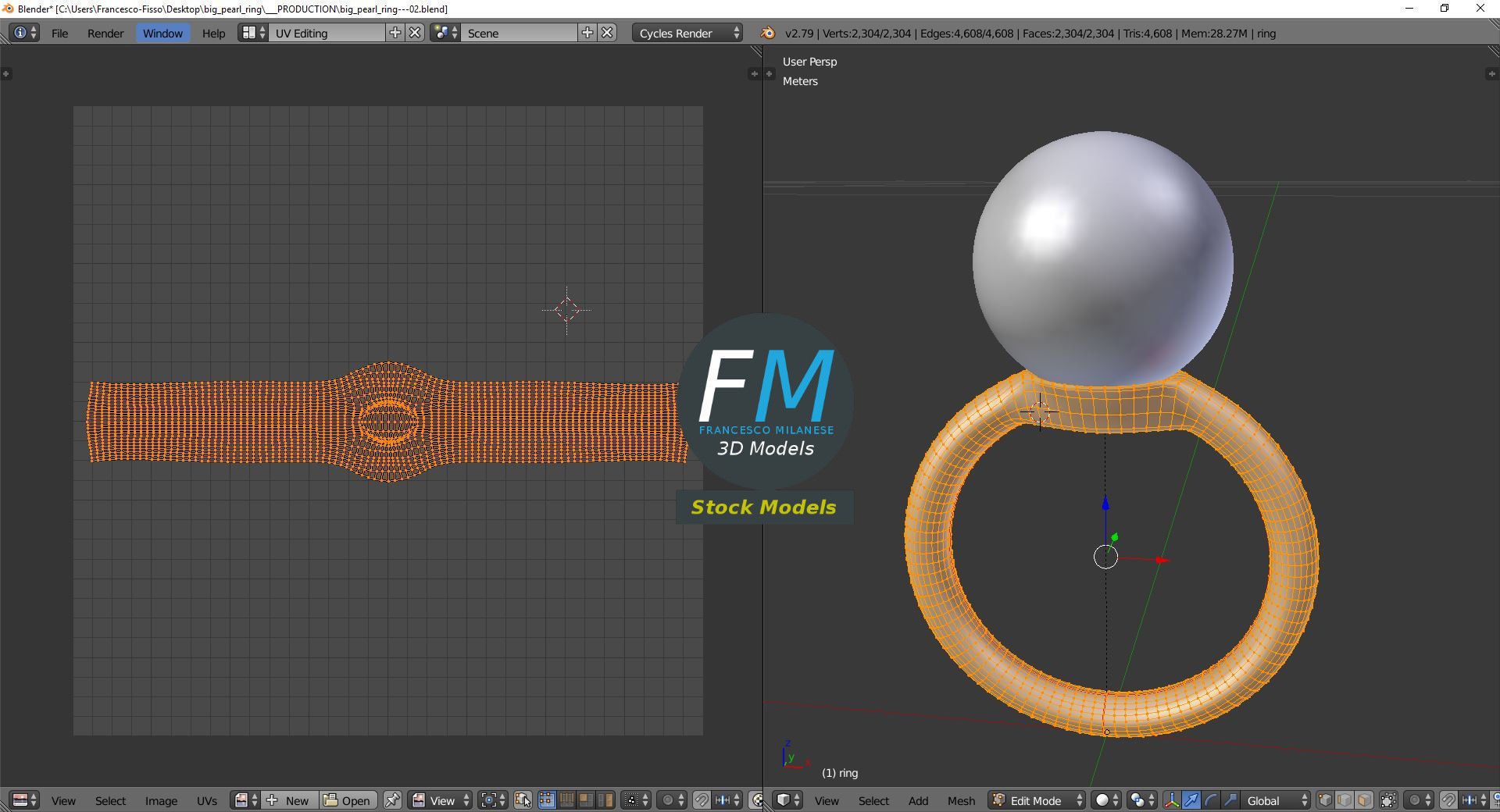Click red X axis manipulator arrow

pyautogui.click(x=1162, y=560)
